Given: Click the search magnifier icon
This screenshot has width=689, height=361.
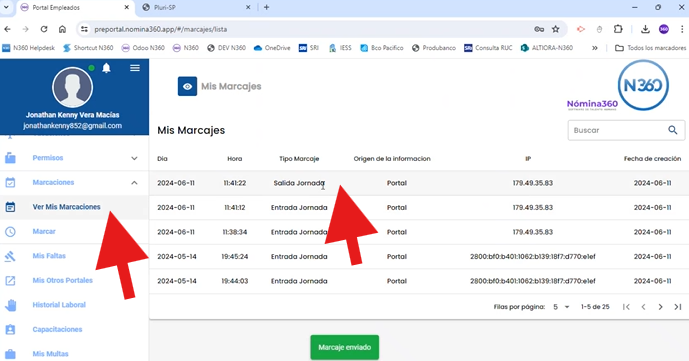Looking at the screenshot, I should 673,130.
